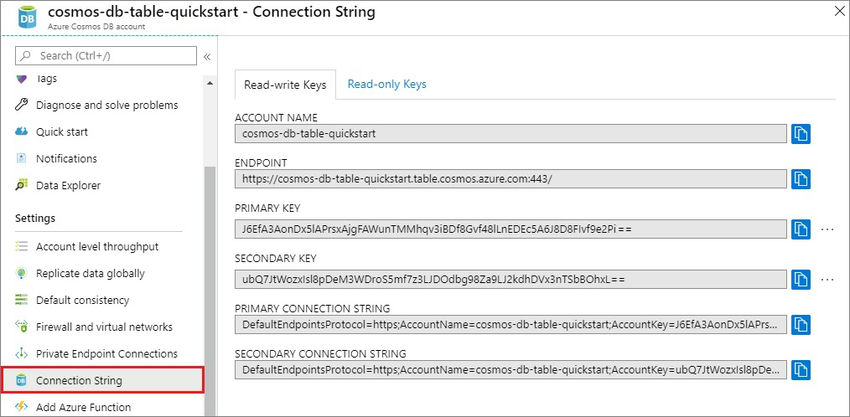Copy the Primary Key

(x=801, y=229)
